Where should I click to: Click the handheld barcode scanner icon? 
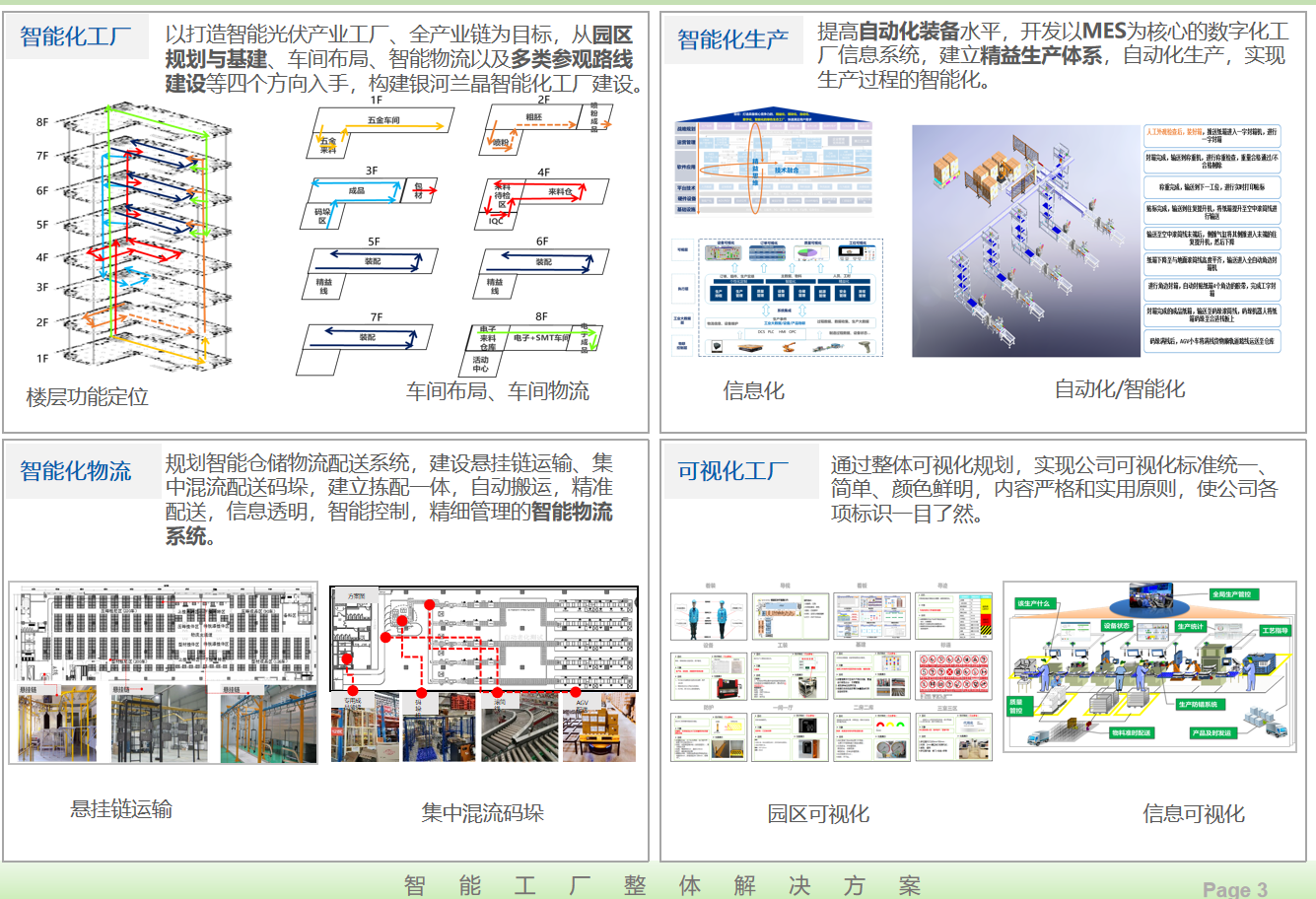[x=866, y=348]
